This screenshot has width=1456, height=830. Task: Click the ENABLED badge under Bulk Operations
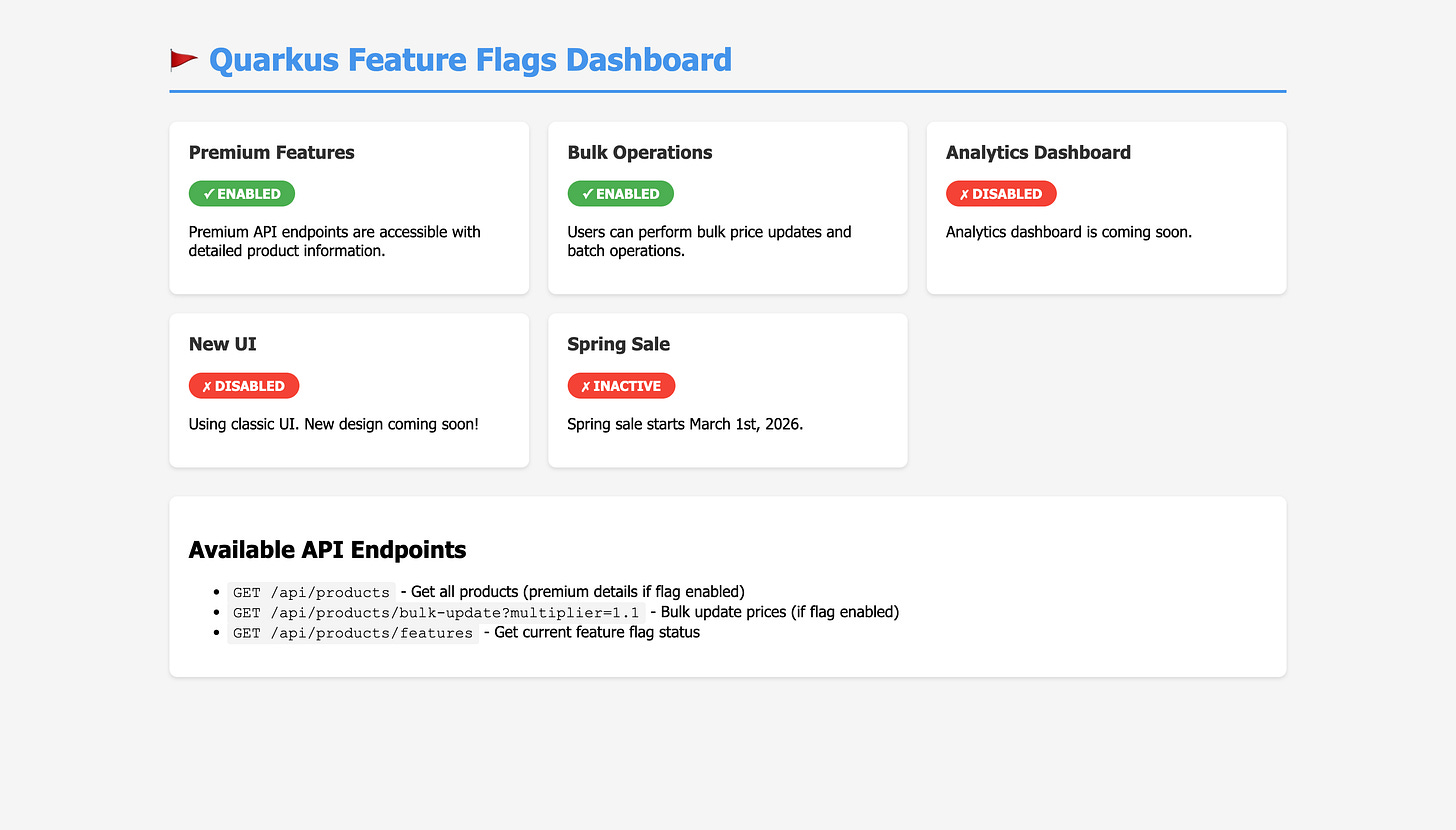[x=621, y=194]
